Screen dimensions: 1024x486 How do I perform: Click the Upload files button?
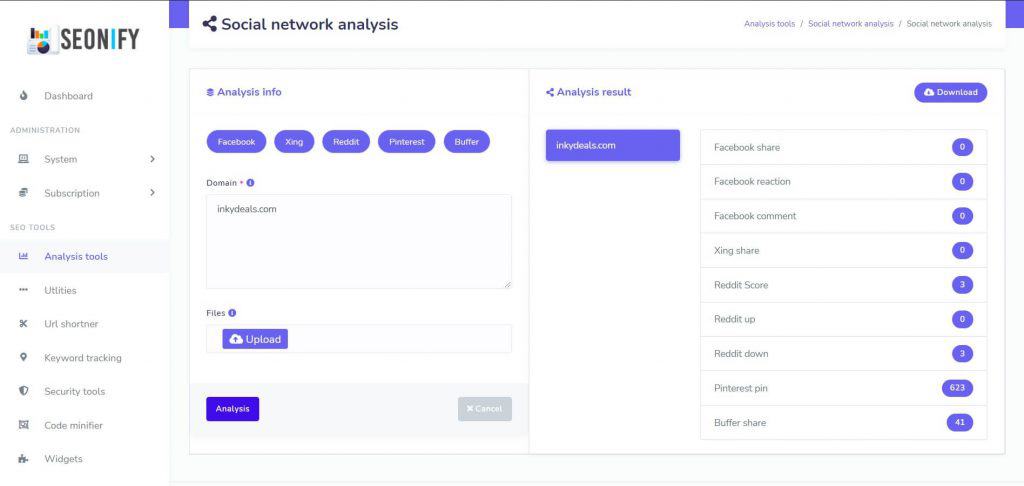pyautogui.click(x=255, y=339)
